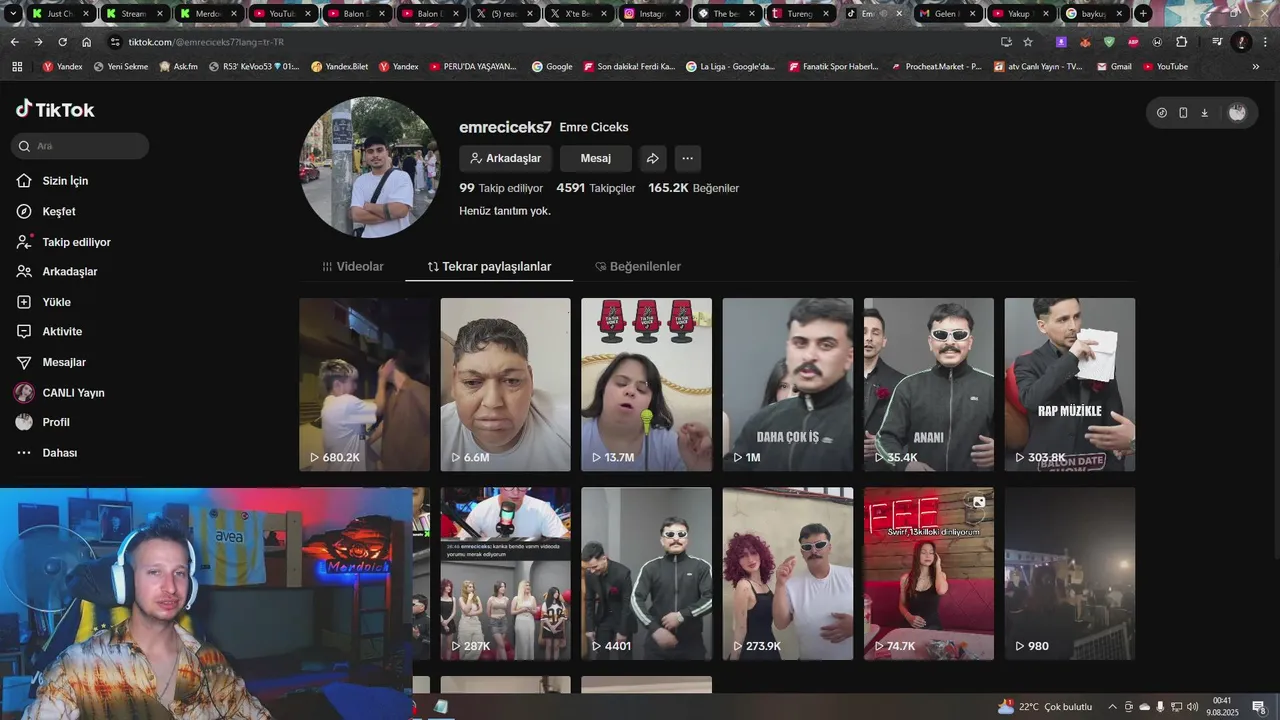Switch to the Videolar tab
This screenshot has width=1280, height=720.
352,267
